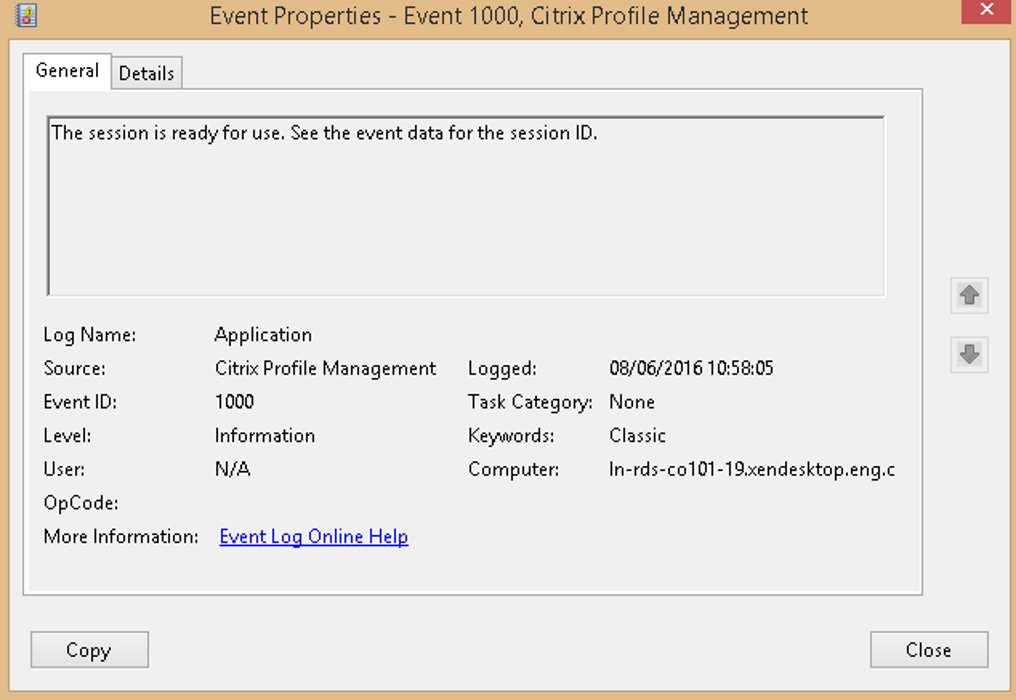This screenshot has width=1016, height=700.
Task: Click the Task Category value None
Action: [x=631, y=402]
